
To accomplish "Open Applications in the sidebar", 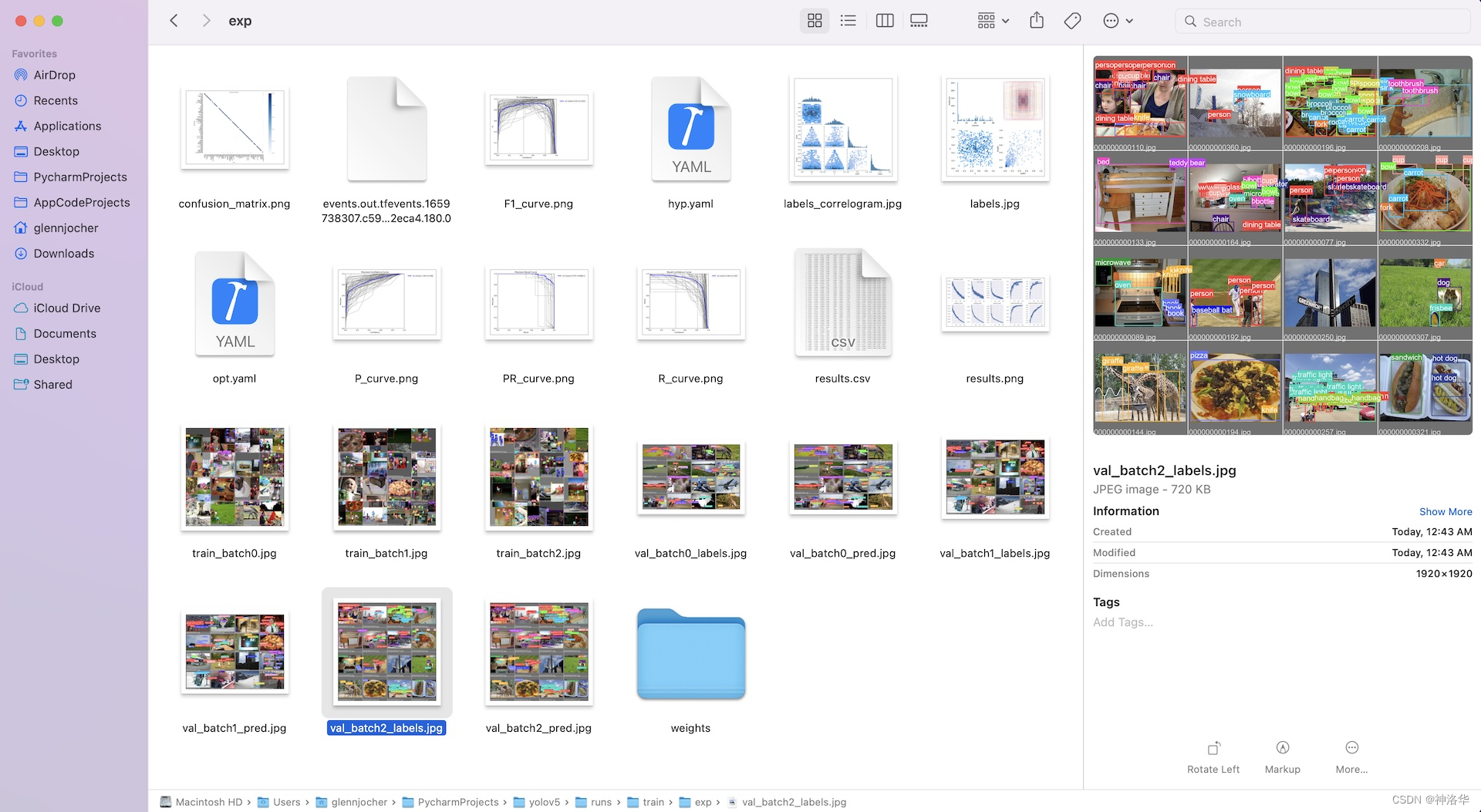I will (x=67, y=126).
